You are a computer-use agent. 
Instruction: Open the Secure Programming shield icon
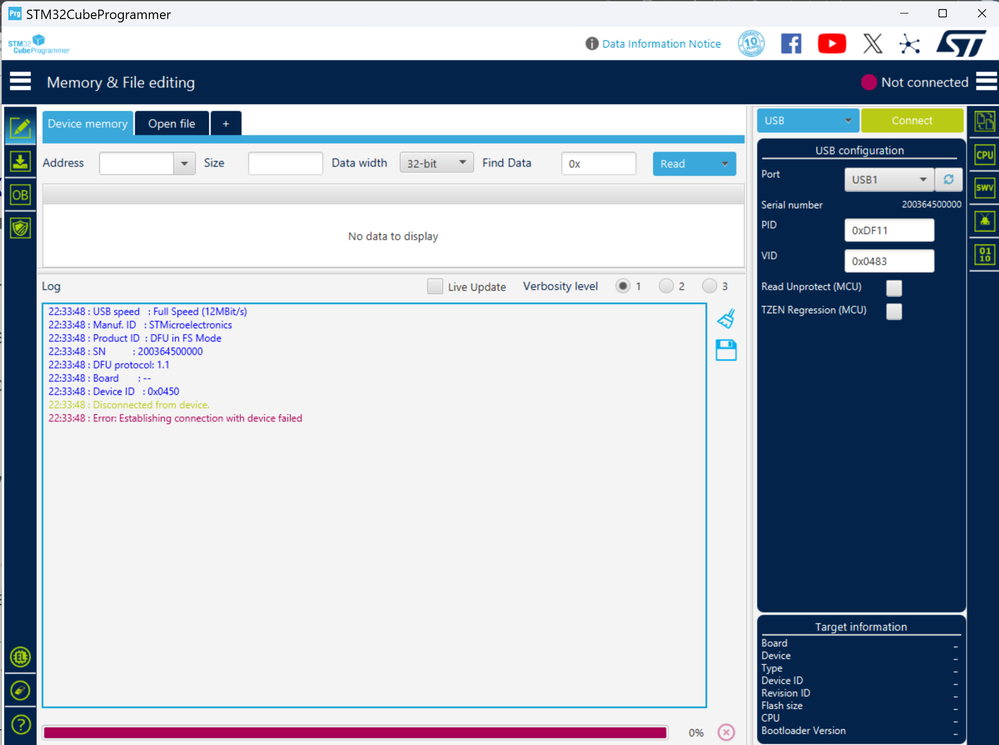click(20, 228)
